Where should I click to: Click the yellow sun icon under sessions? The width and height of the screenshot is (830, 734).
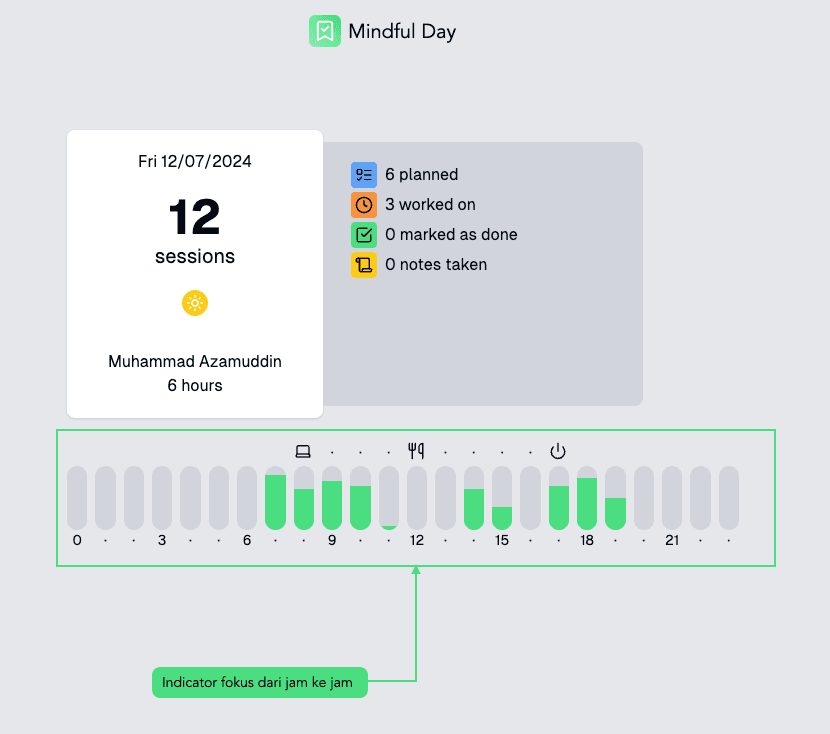coord(195,303)
